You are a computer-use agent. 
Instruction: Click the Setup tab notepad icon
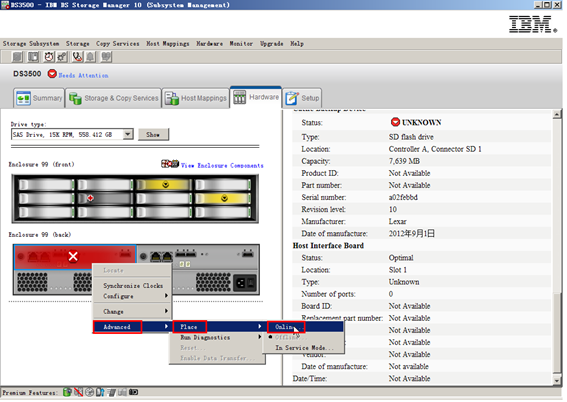click(x=291, y=98)
